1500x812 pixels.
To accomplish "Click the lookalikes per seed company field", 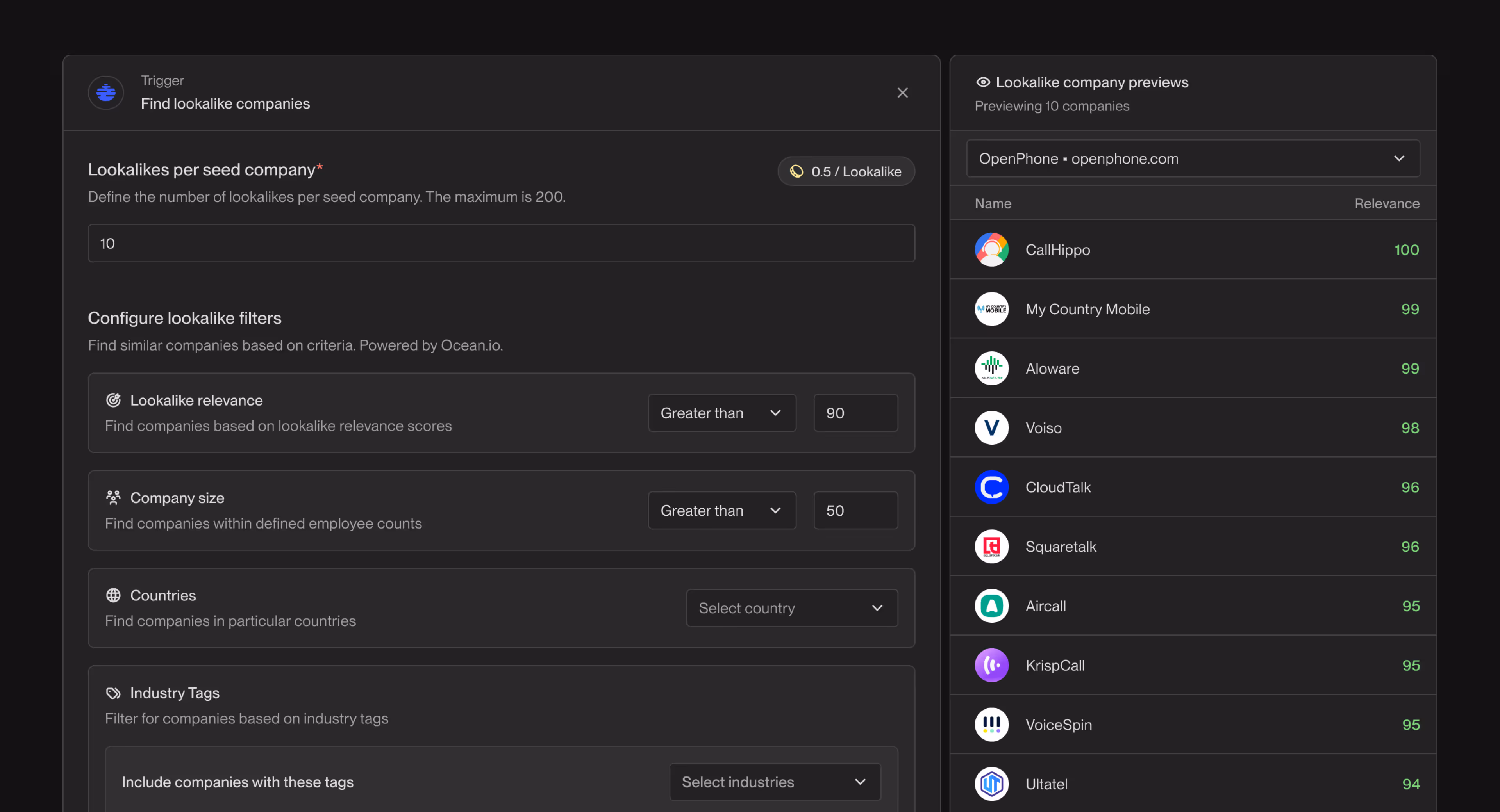I will click(501, 243).
